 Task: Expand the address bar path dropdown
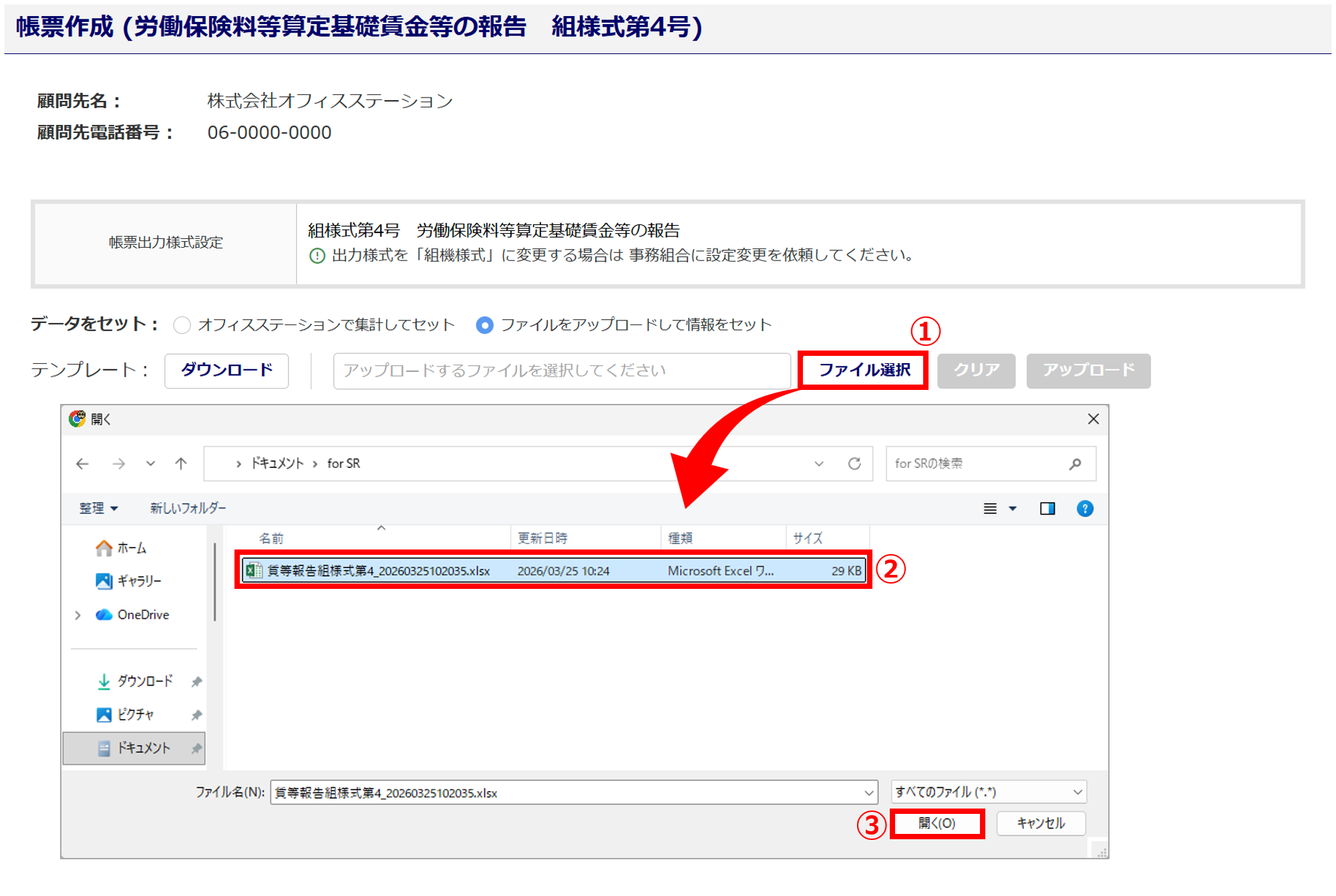click(x=819, y=463)
